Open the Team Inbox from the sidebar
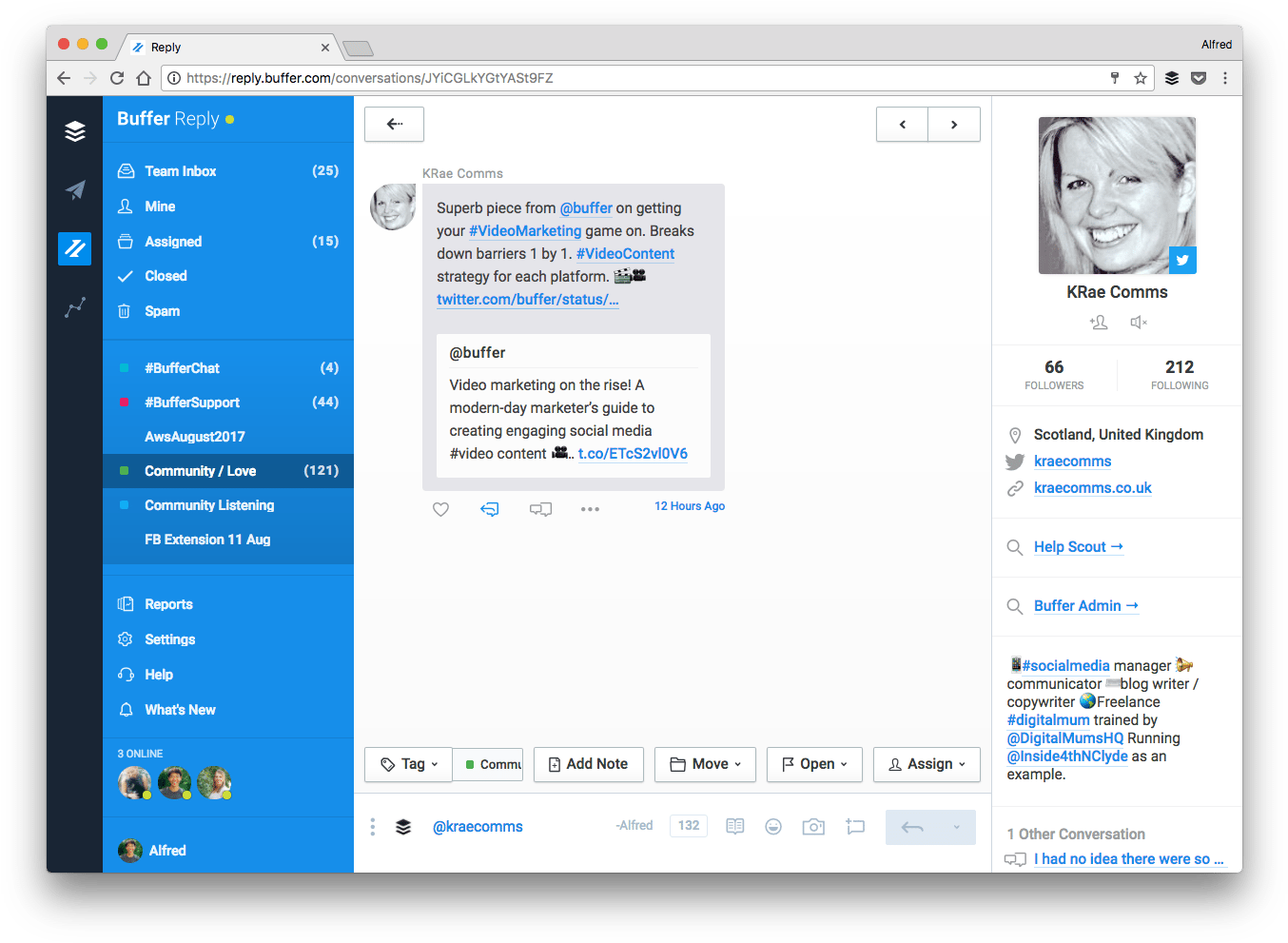 click(181, 170)
